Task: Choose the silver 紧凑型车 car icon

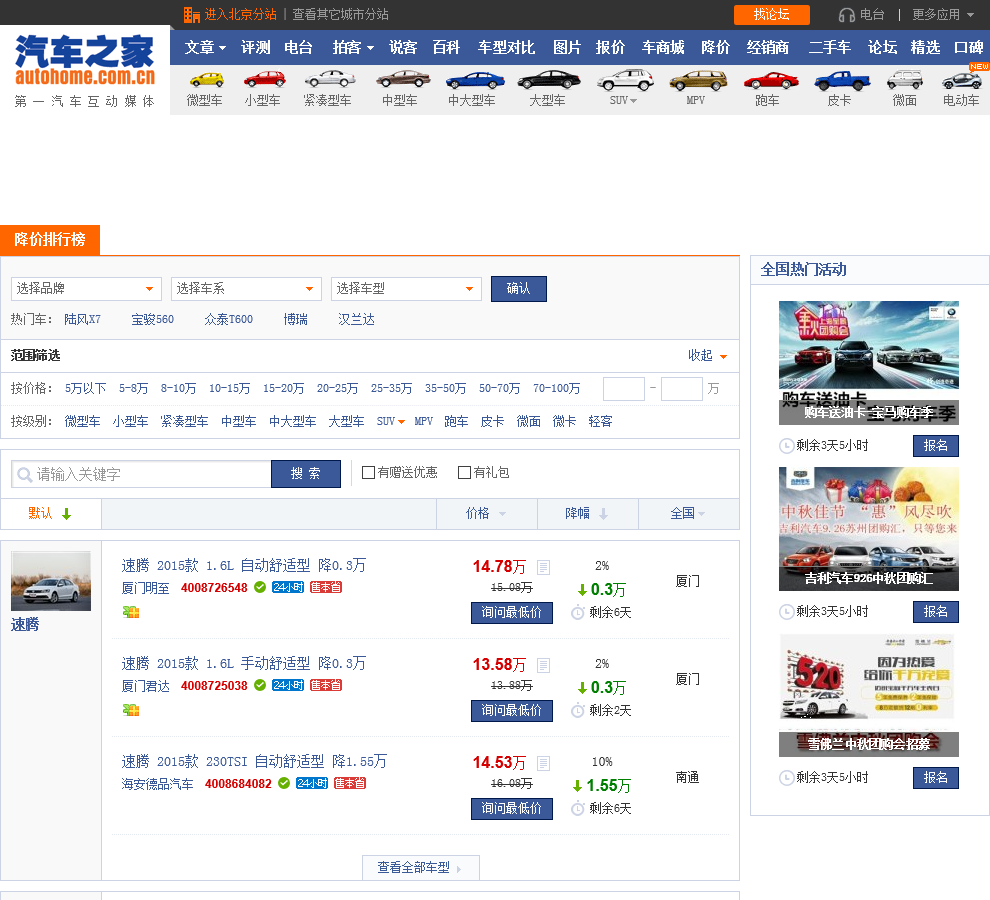Action: (x=330, y=79)
